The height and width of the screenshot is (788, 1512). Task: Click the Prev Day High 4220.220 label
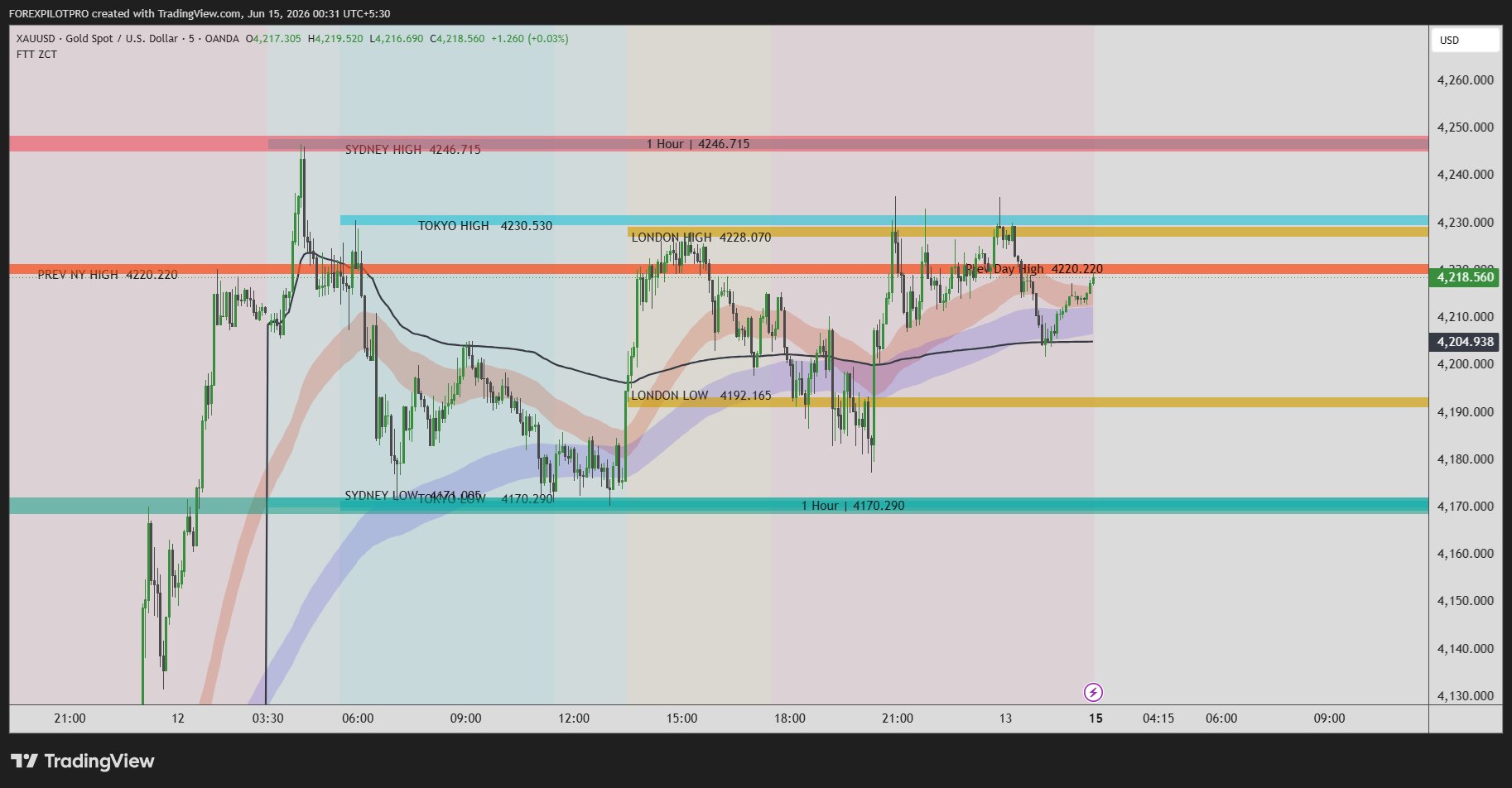click(1034, 269)
